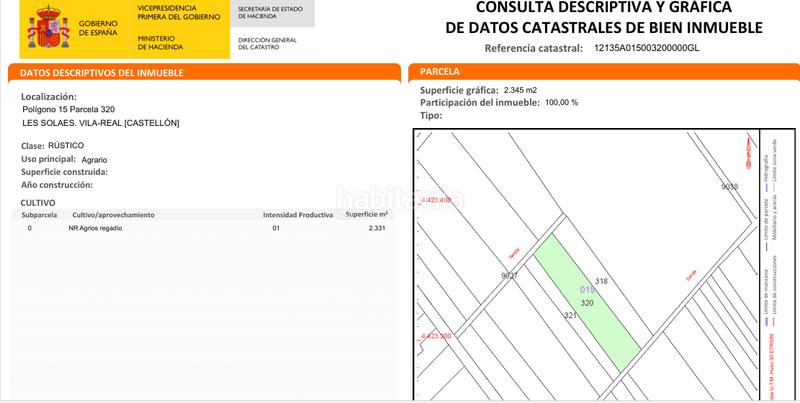Click the 'Tipo:' label
The image size is (800, 403).
(x=431, y=115)
